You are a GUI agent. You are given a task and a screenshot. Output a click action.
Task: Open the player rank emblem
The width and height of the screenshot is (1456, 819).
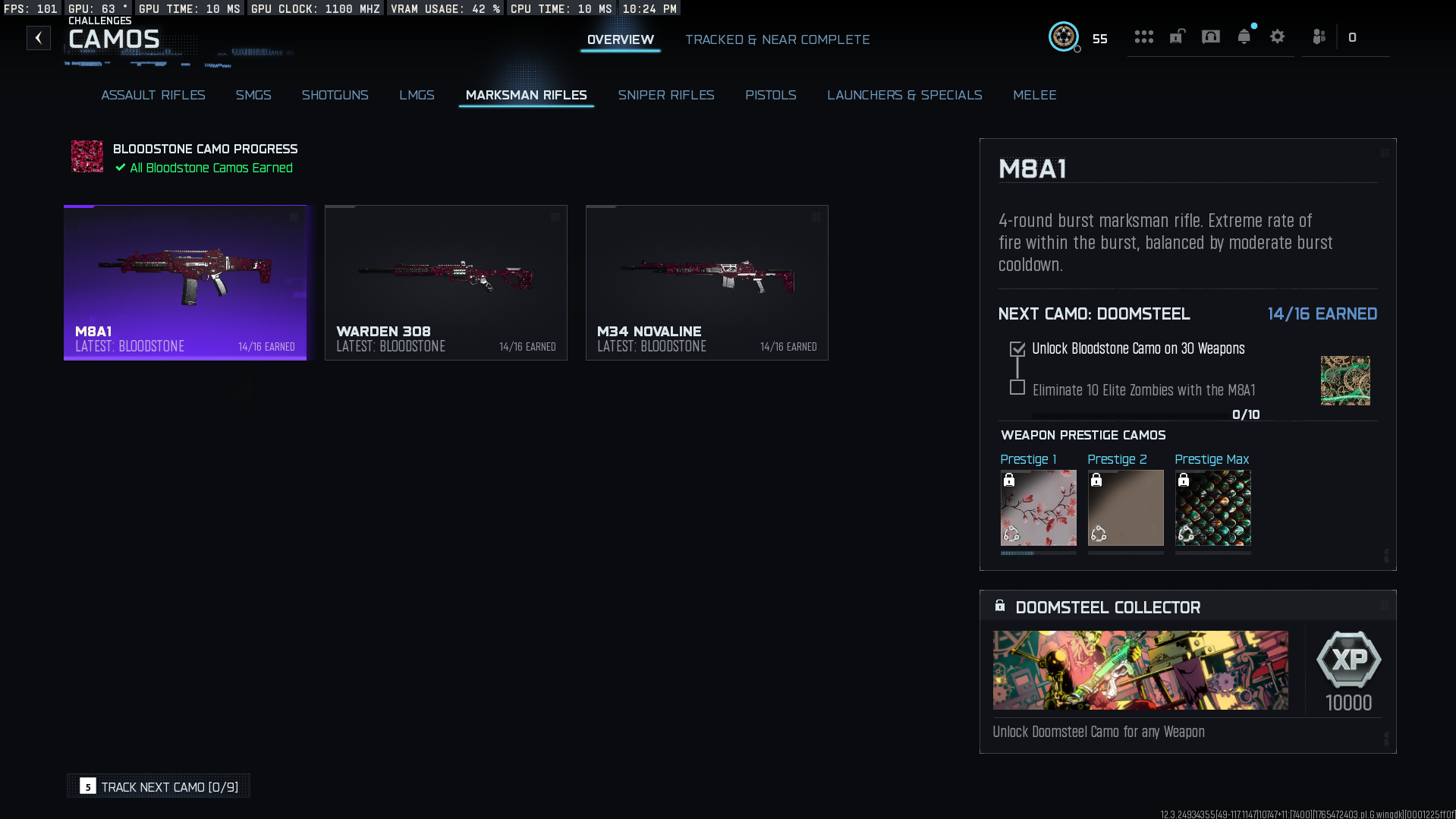1063,36
